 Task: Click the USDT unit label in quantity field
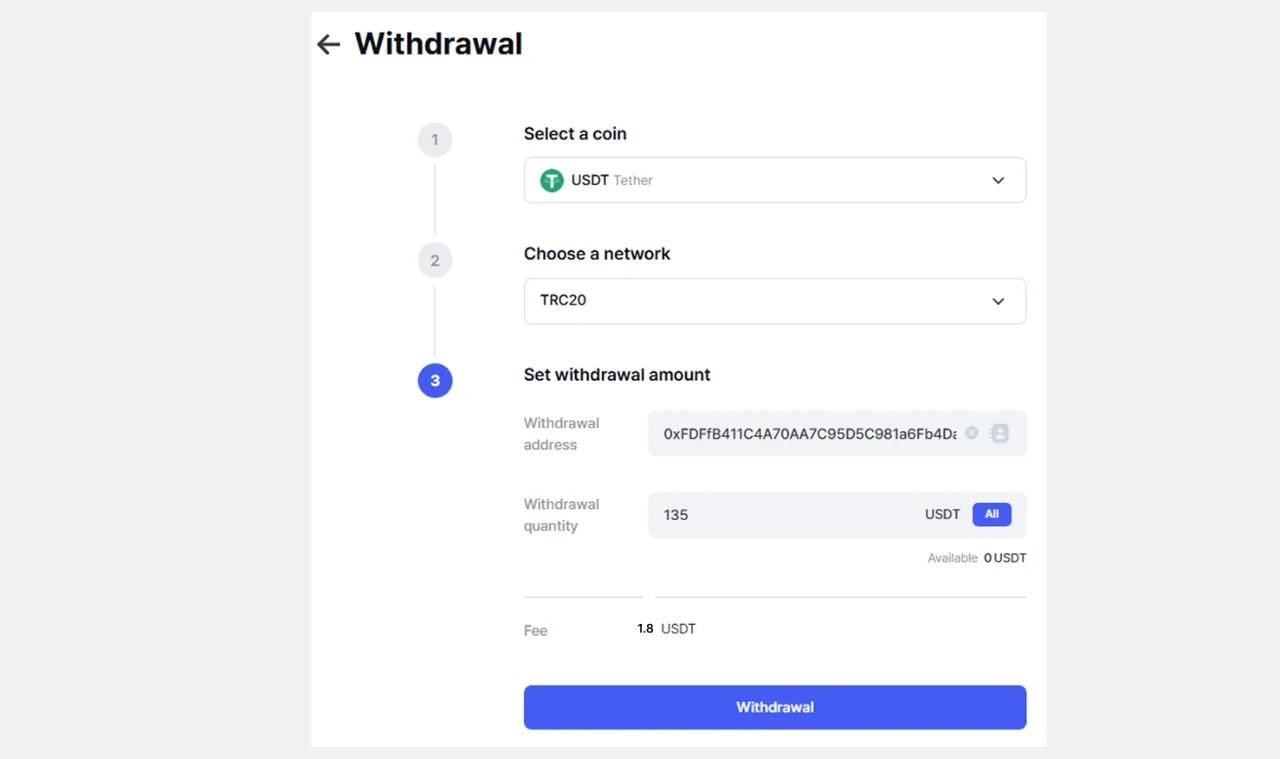point(942,514)
